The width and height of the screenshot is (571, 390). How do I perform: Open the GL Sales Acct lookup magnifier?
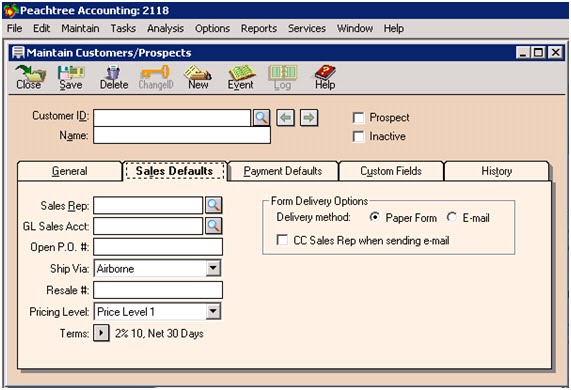[x=214, y=226]
